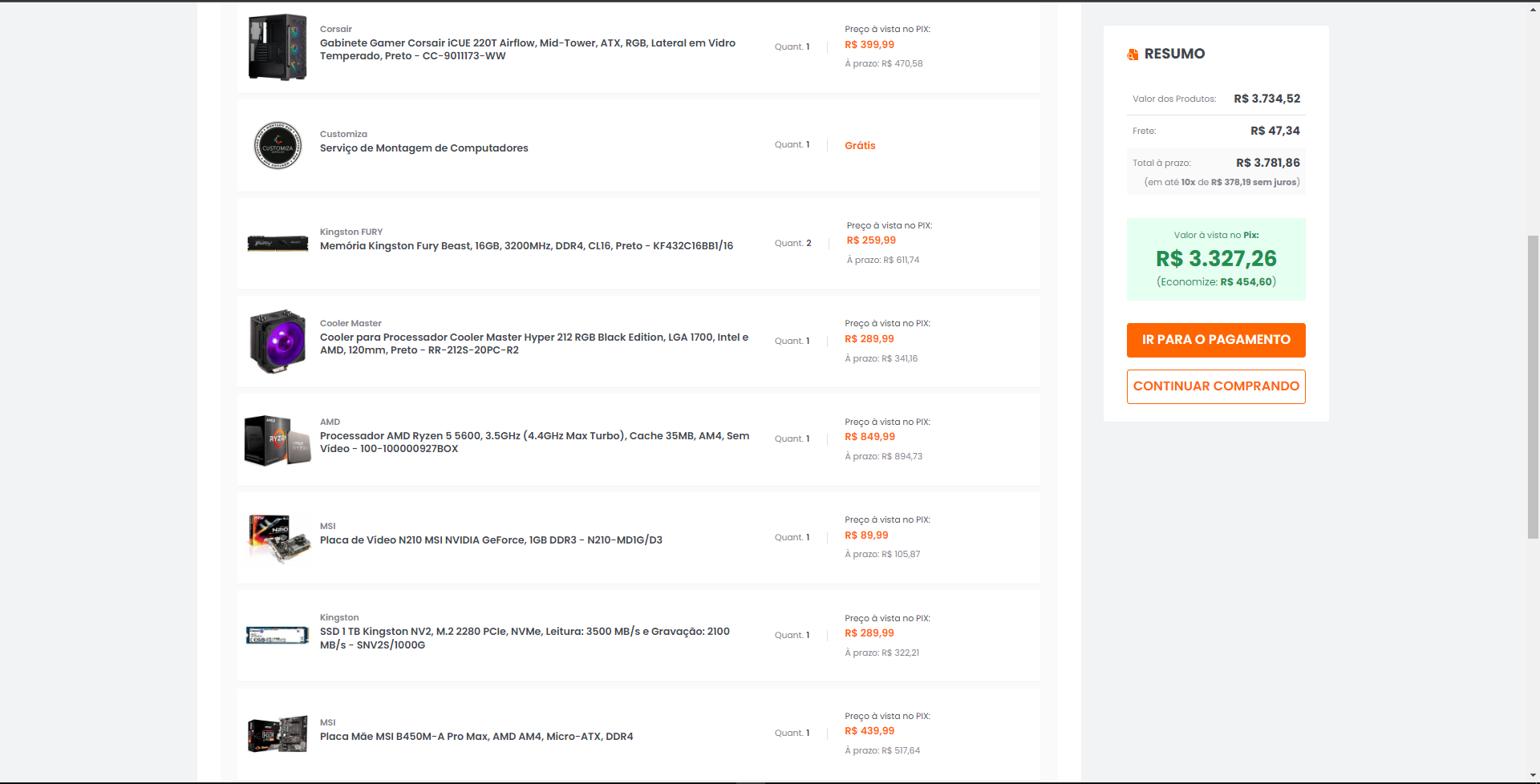This screenshot has height=784, width=1540.
Task: Open Gabinete Gamer Corsair iCUE 220T product title
Action: point(528,50)
